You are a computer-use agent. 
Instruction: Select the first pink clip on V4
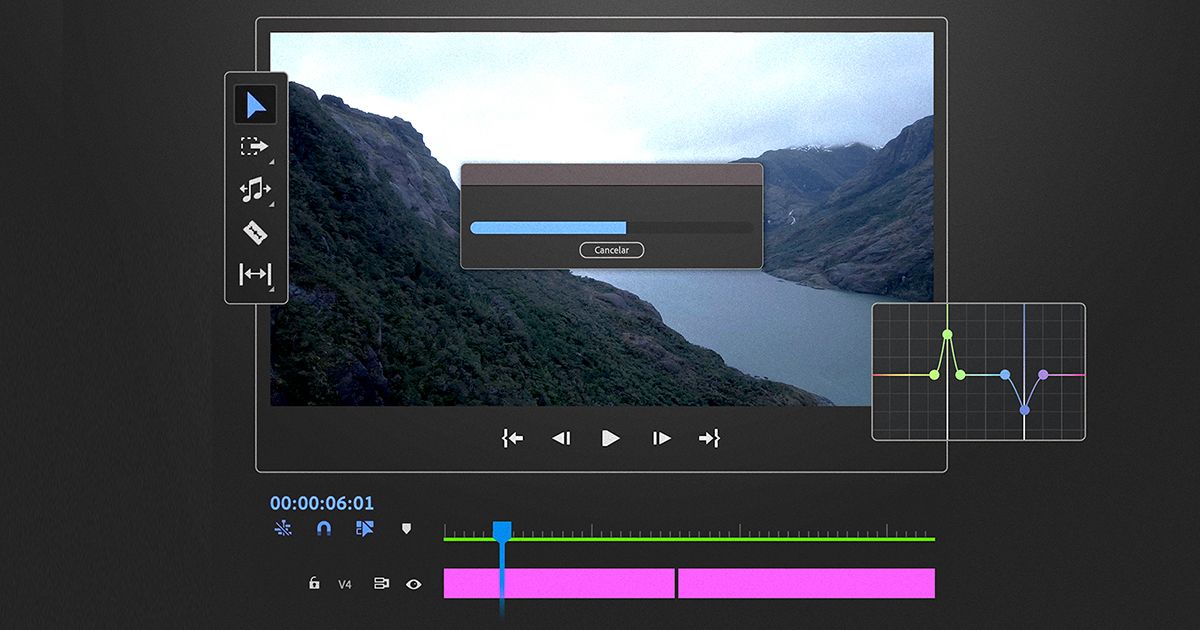tap(559, 583)
